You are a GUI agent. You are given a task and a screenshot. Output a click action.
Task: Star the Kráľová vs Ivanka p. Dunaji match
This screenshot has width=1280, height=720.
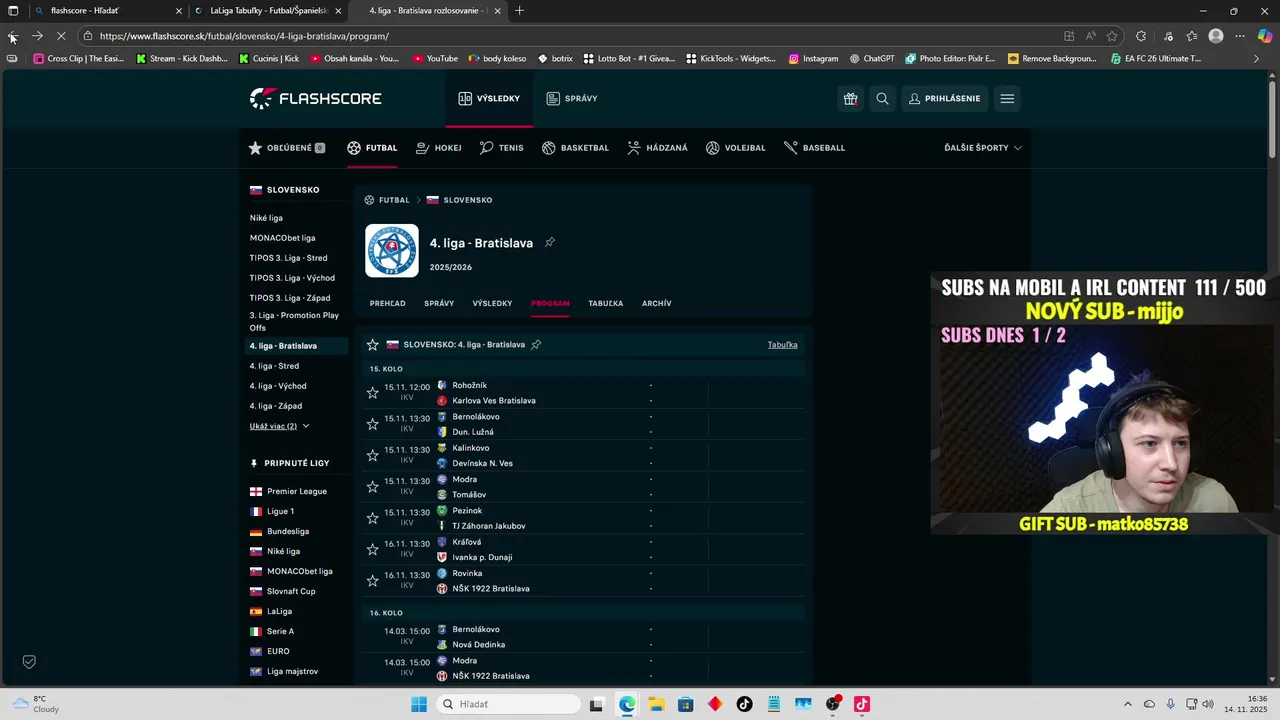click(x=372, y=549)
